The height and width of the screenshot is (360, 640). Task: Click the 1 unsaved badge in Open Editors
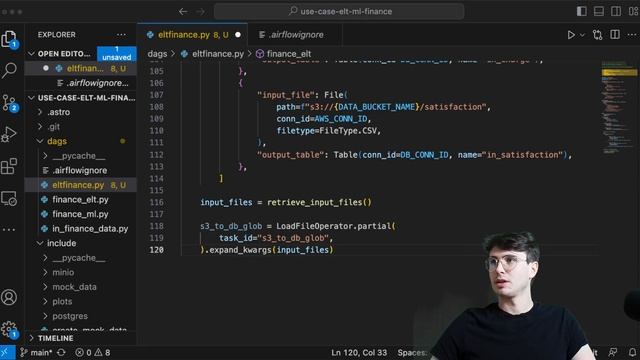(x=117, y=54)
